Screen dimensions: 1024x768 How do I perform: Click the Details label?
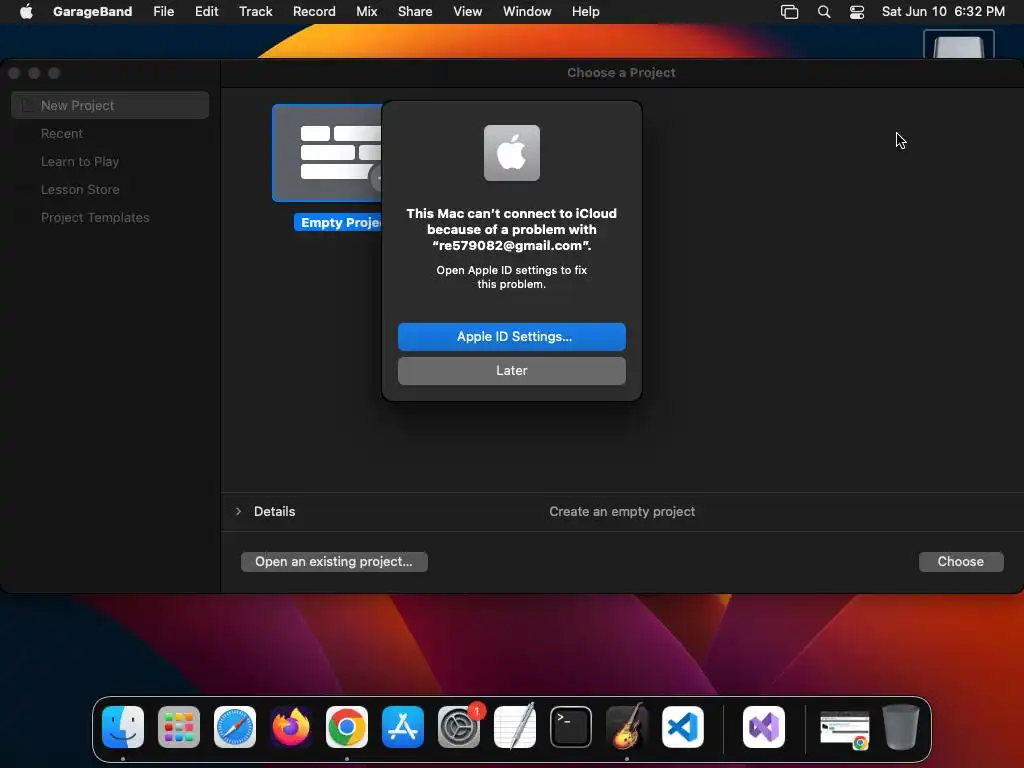[274, 511]
